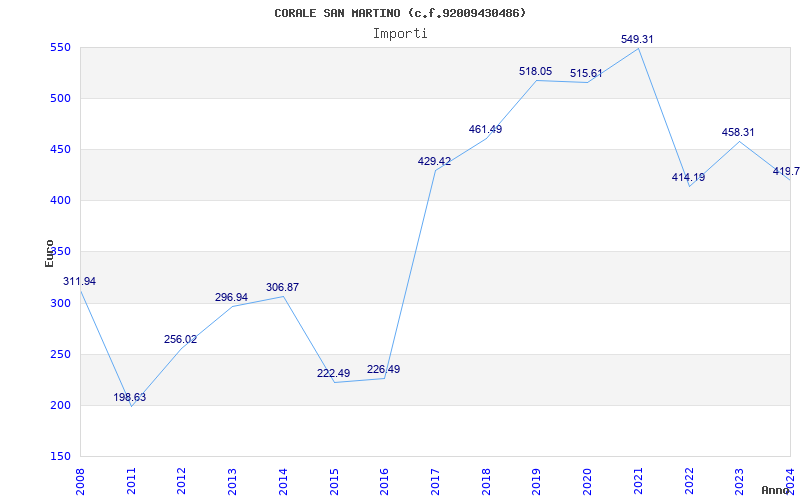Click the 450 y-axis tick label
The height and width of the screenshot is (500, 800).
click(x=60, y=150)
